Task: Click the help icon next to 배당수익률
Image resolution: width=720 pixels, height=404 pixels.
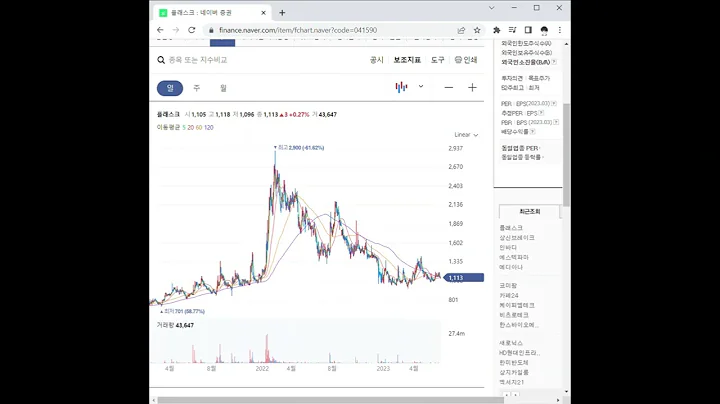Action: 533,132
